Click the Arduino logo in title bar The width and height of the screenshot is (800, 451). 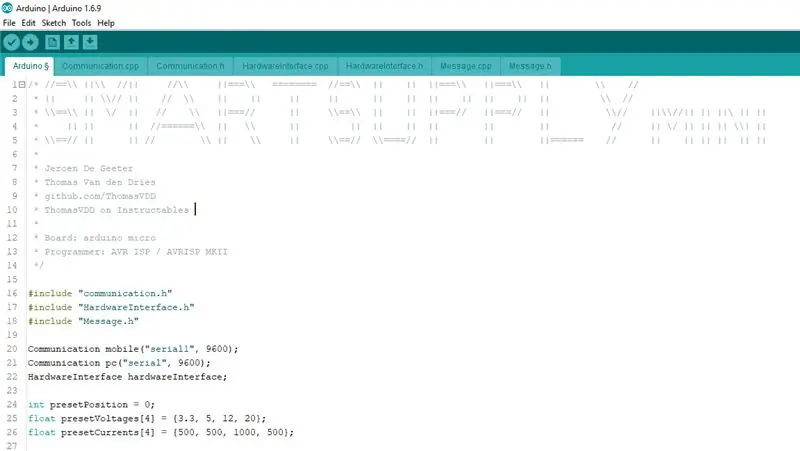click(7, 8)
